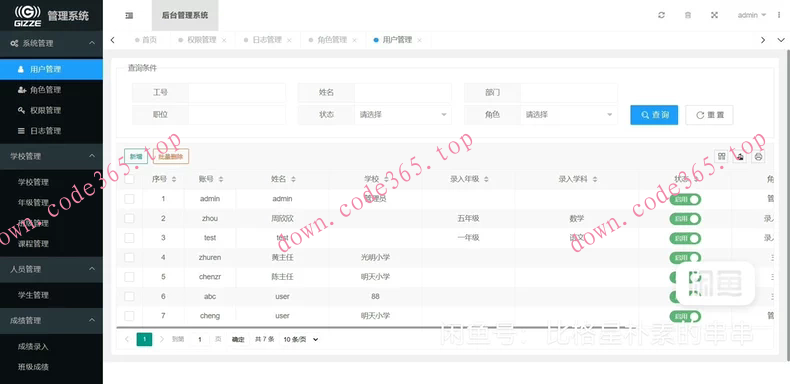Open 年级管理 in the sidebar

51,203
